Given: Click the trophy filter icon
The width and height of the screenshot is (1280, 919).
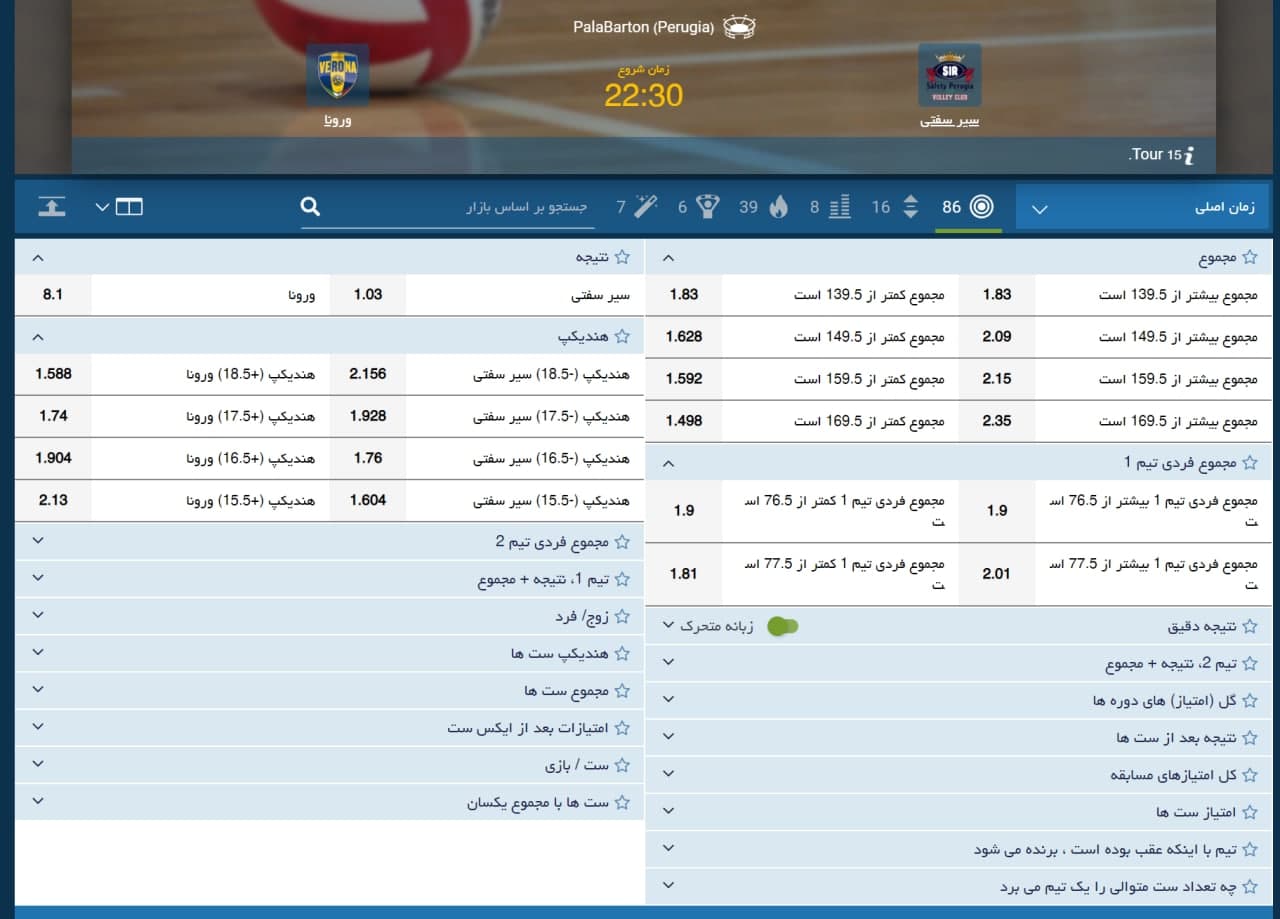Looking at the screenshot, I should click(x=707, y=207).
